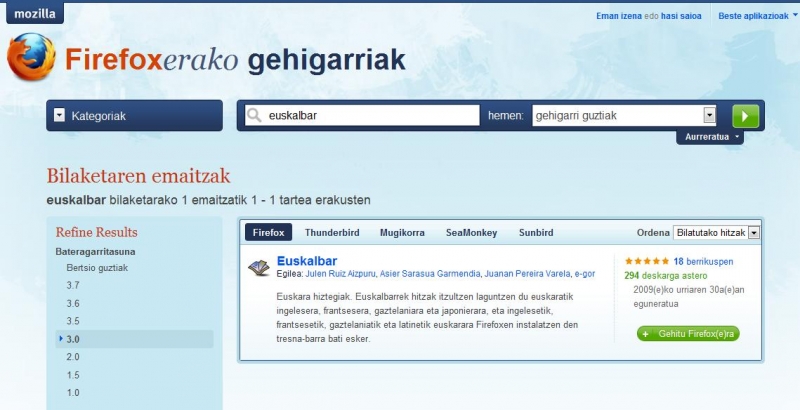Image resolution: width=800 pixels, height=410 pixels.
Task: Click author Juanan Pereira Varela
Action: (x=527, y=274)
